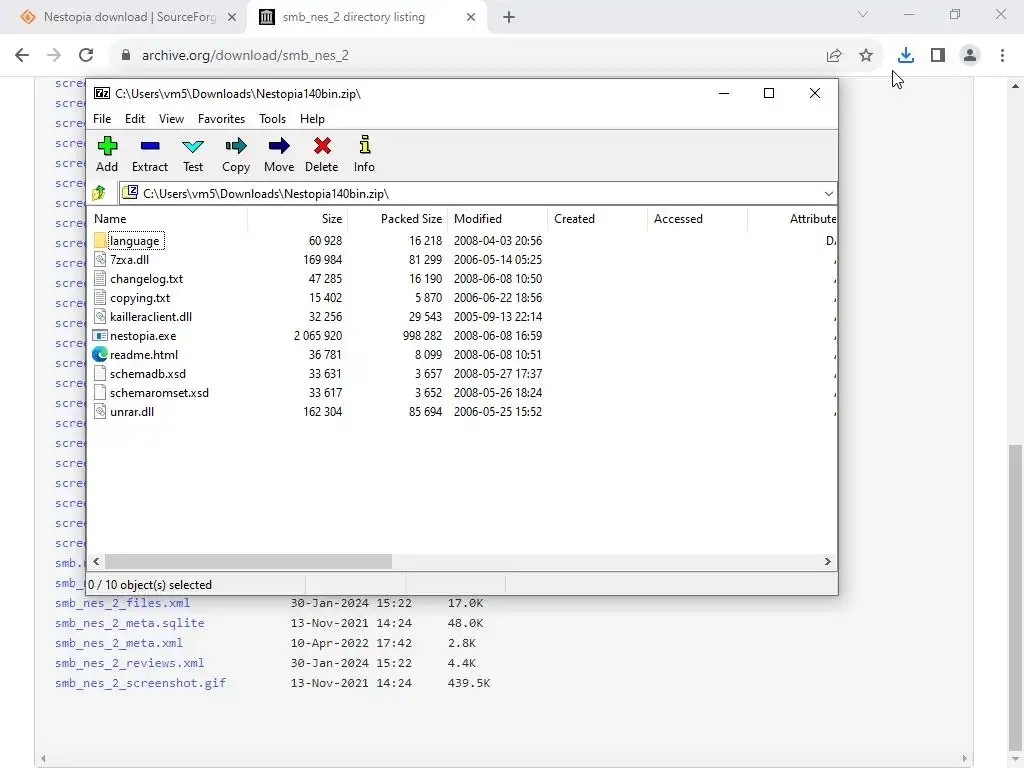Screen dimensions: 1024x768
Task: Click left arrow of 7-Zip horizontal scrollbar
Action: click(x=97, y=562)
